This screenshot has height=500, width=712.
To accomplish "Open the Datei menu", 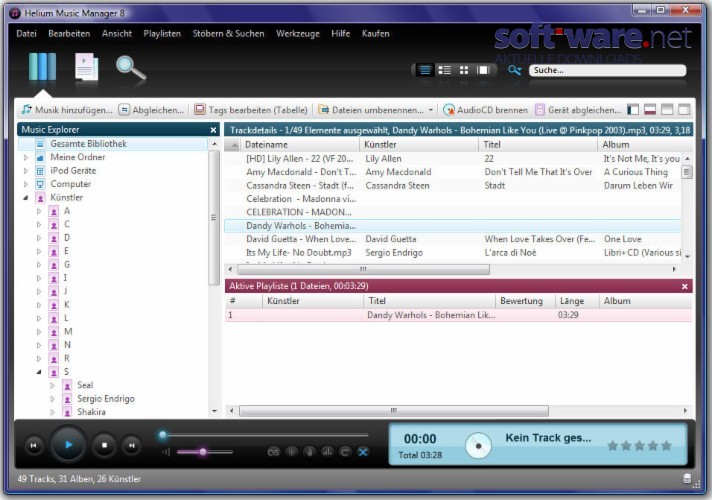I will [26, 34].
